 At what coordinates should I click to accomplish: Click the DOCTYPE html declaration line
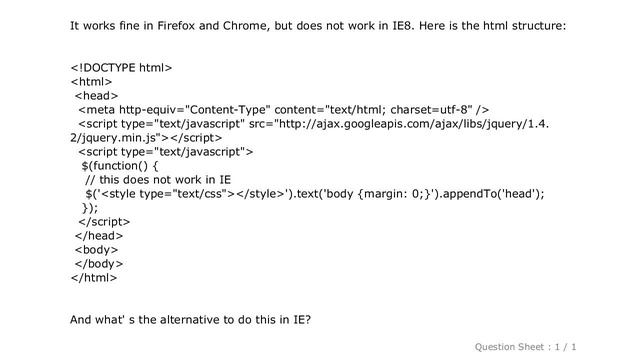(x=121, y=68)
